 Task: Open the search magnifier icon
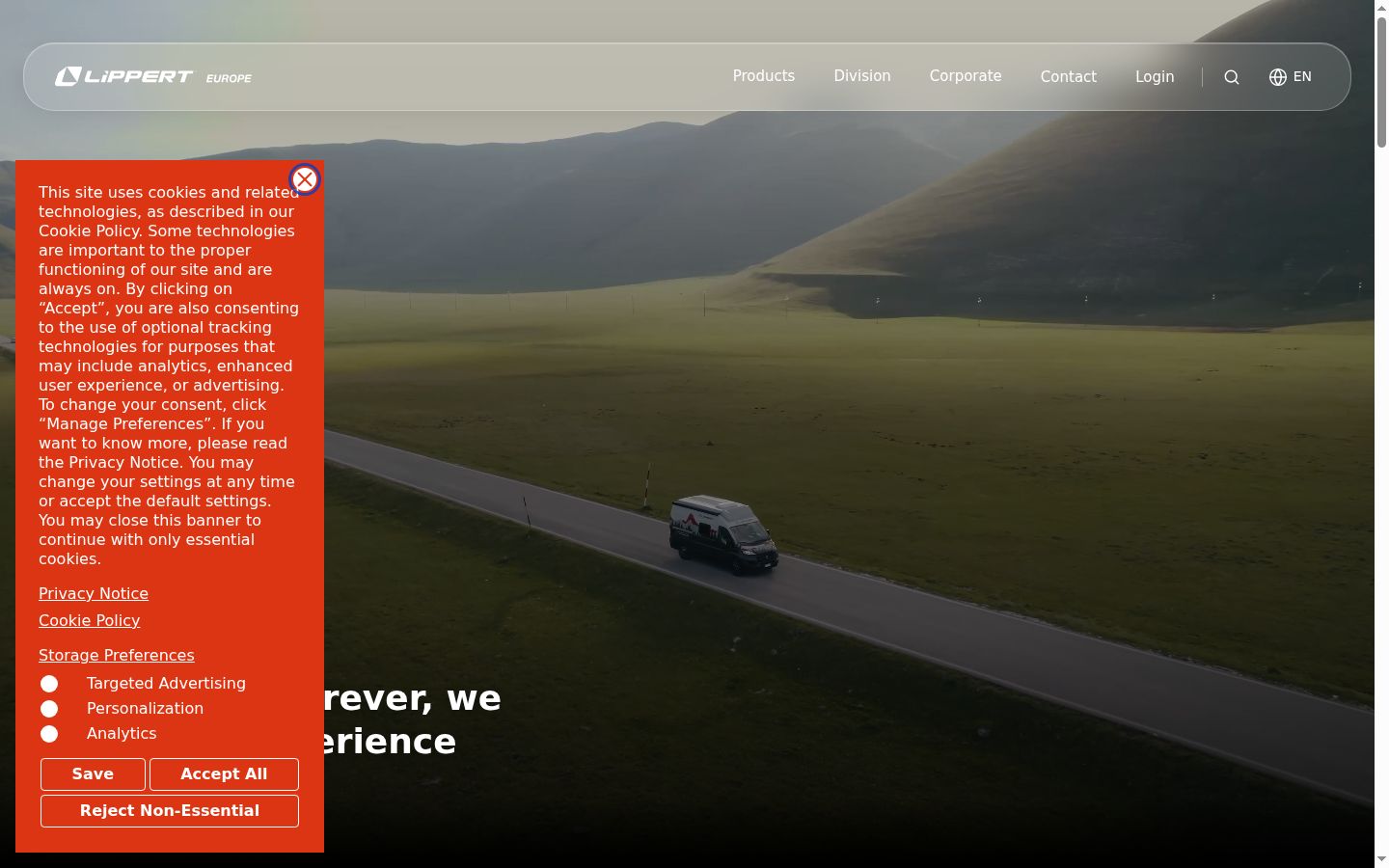click(x=1232, y=77)
